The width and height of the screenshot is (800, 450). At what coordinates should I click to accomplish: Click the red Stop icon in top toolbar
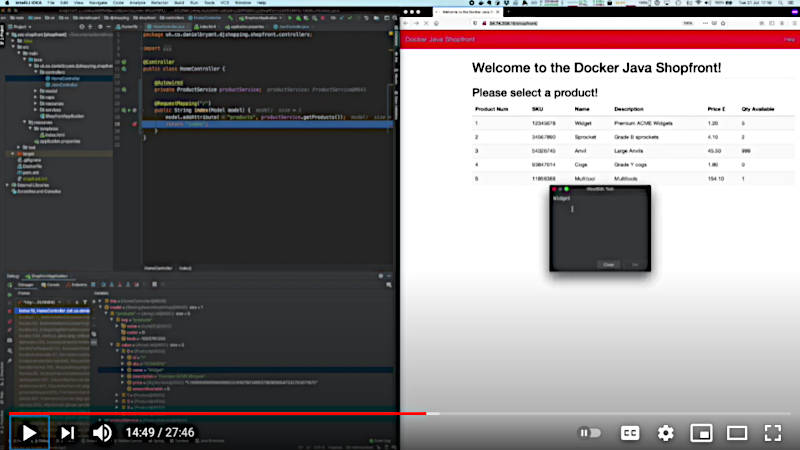point(322,18)
